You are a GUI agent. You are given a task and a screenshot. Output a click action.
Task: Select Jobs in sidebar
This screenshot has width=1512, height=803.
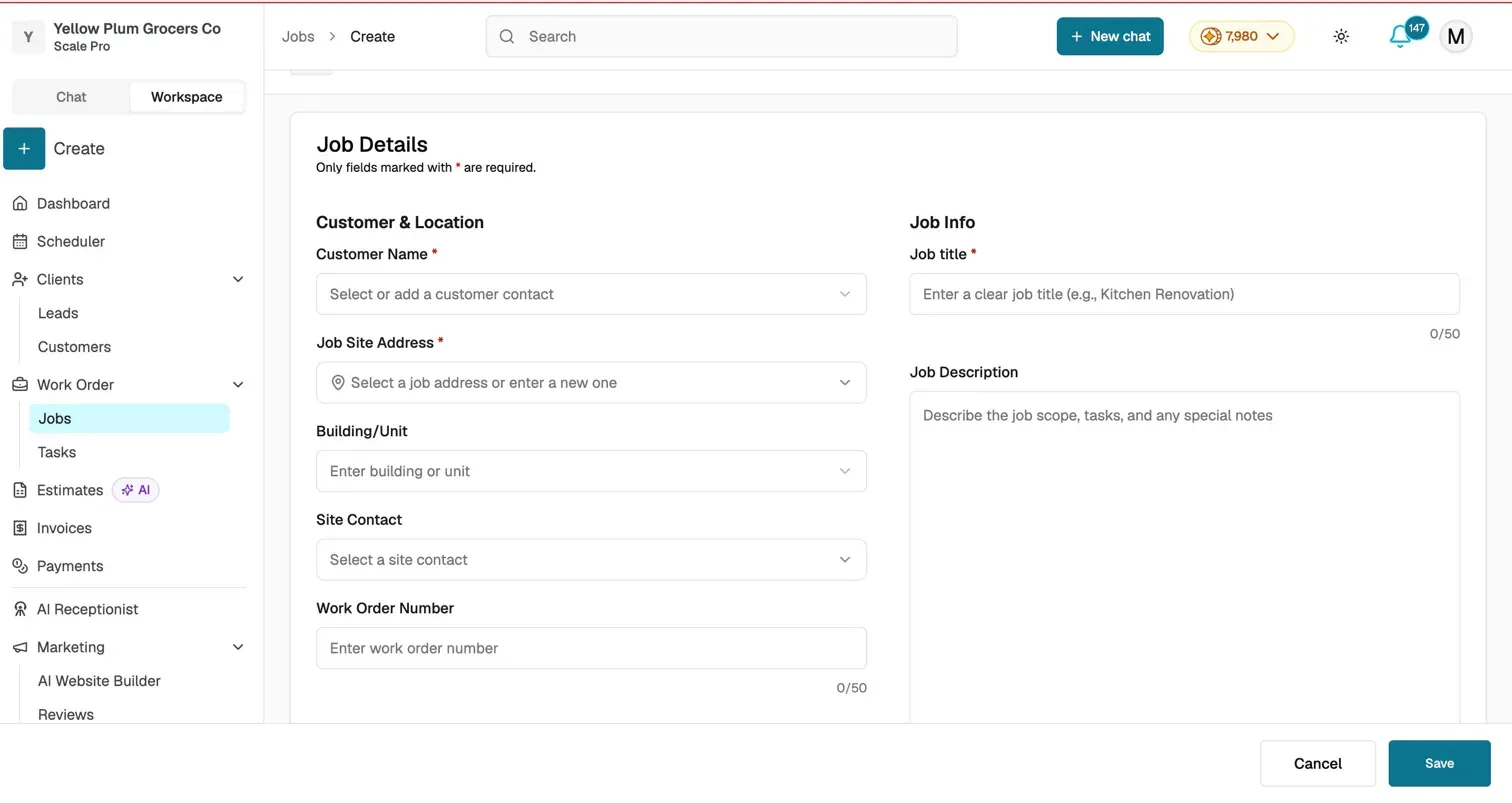129,419
